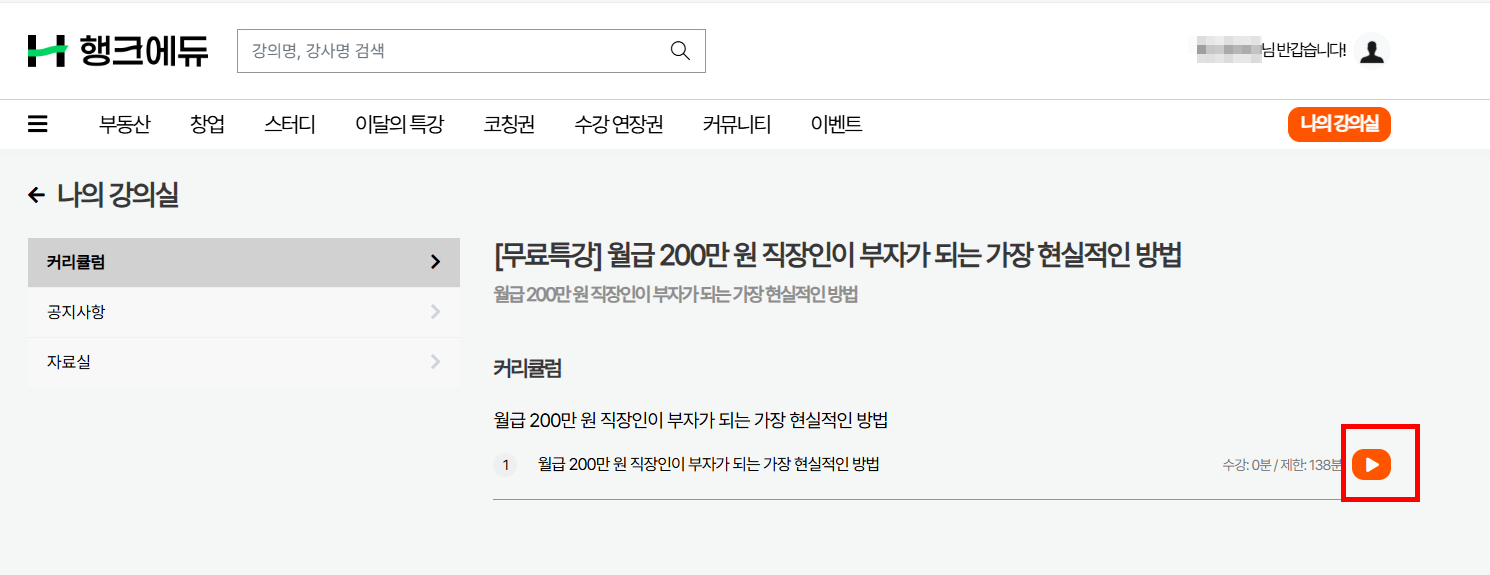Expand the 자료실 chevron arrow
This screenshot has height=575, width=1490.
(x=435, y=362)
